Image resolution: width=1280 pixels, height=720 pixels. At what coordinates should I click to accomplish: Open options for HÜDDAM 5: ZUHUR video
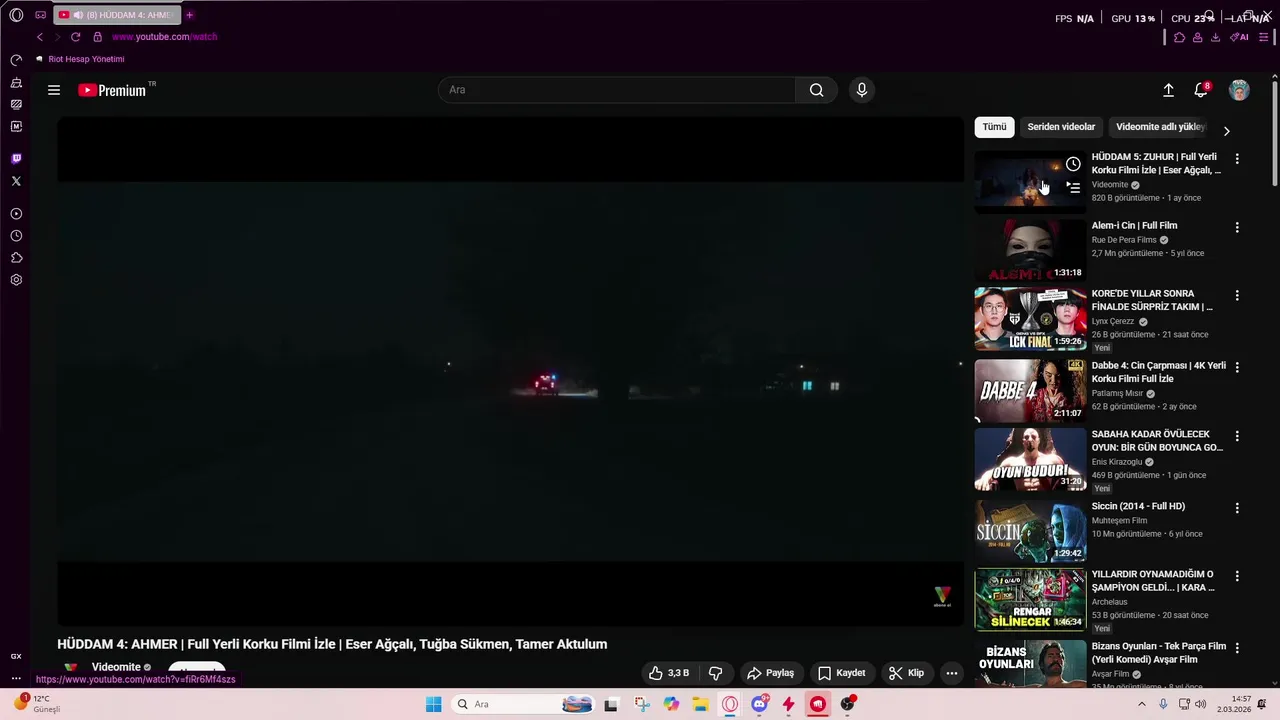pos(1237,159)
